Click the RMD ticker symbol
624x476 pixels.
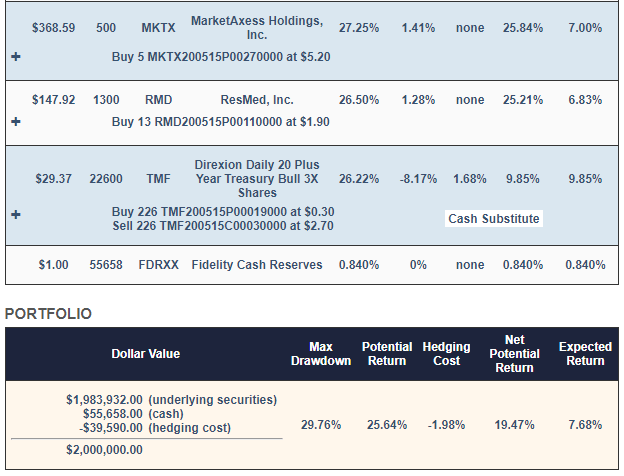pos(159,100)
